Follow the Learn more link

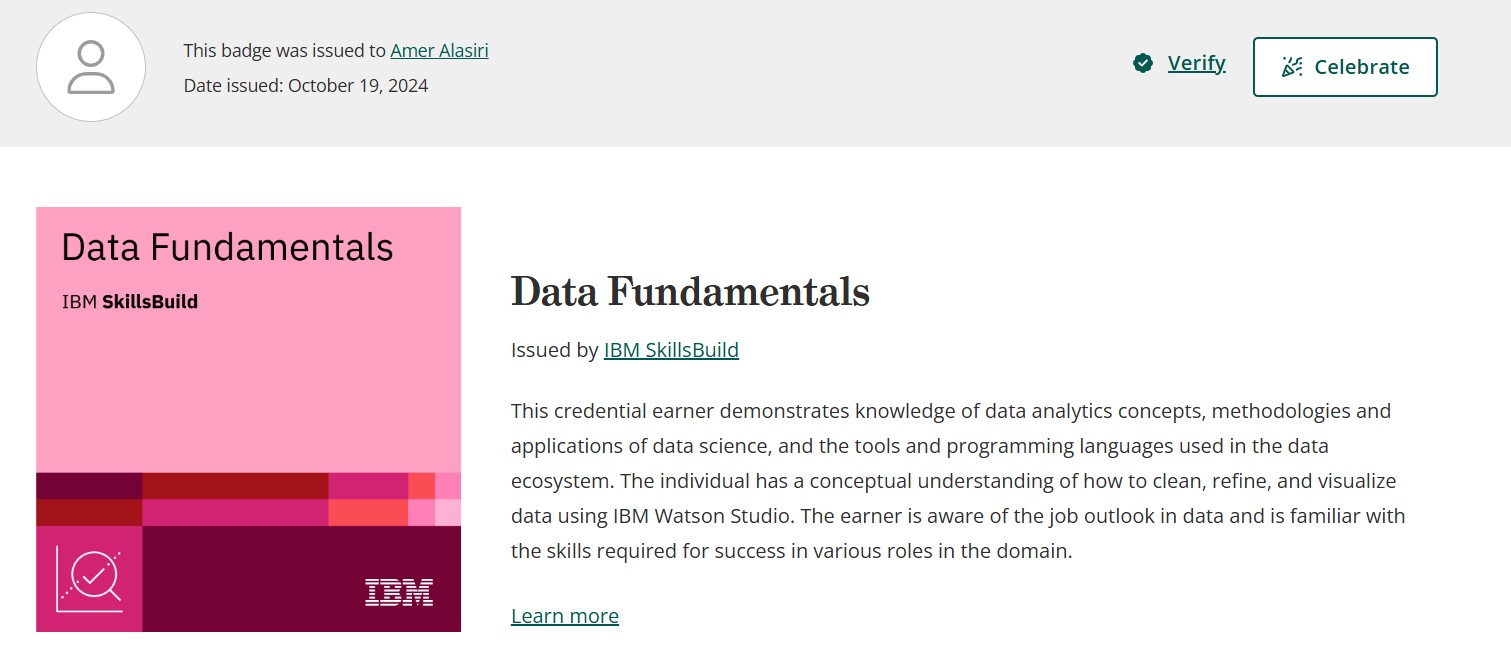565,616
